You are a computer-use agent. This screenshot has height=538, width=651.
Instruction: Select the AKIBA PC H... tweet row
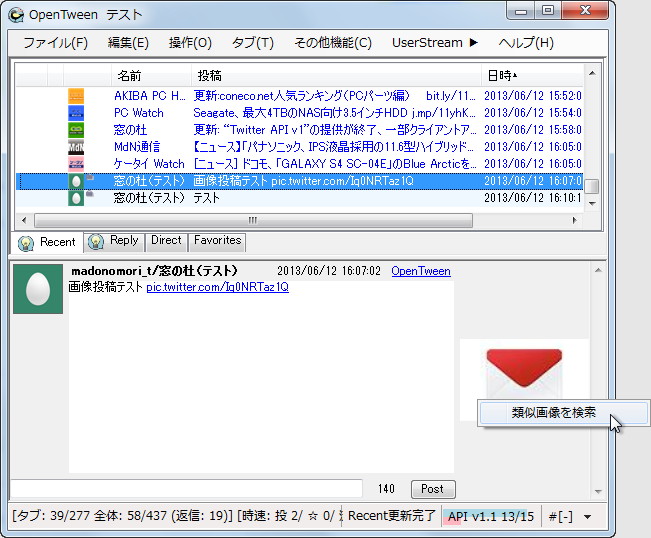[299, 96]
